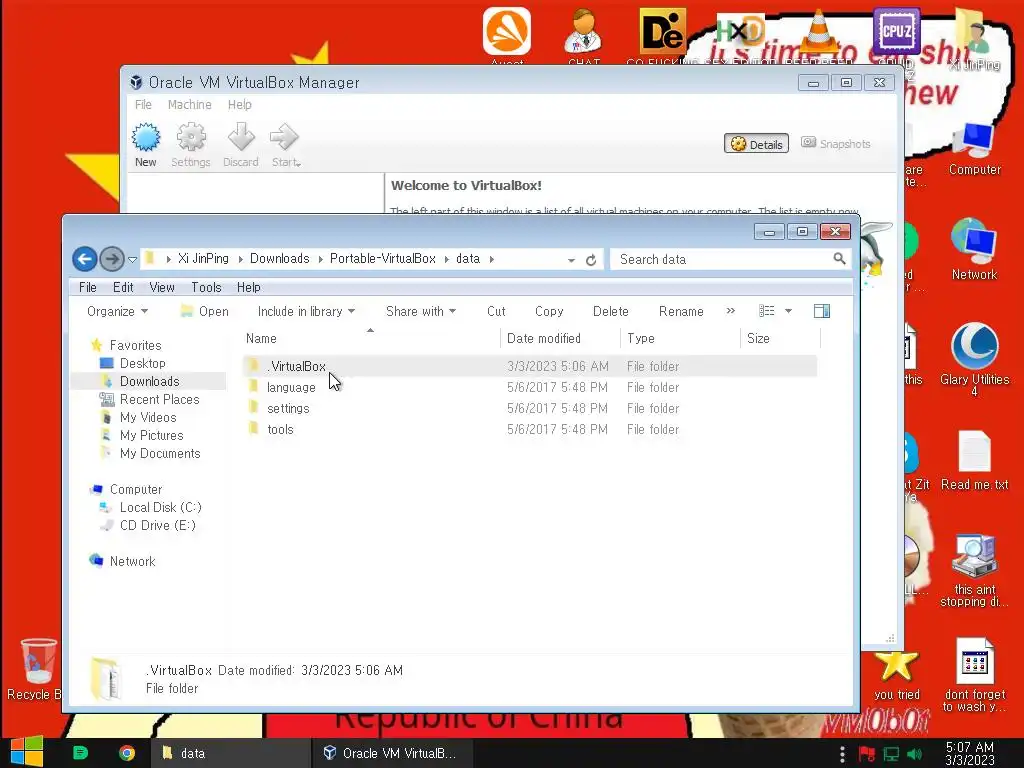Select CD Drive (E:) in navigation pane

157,525
